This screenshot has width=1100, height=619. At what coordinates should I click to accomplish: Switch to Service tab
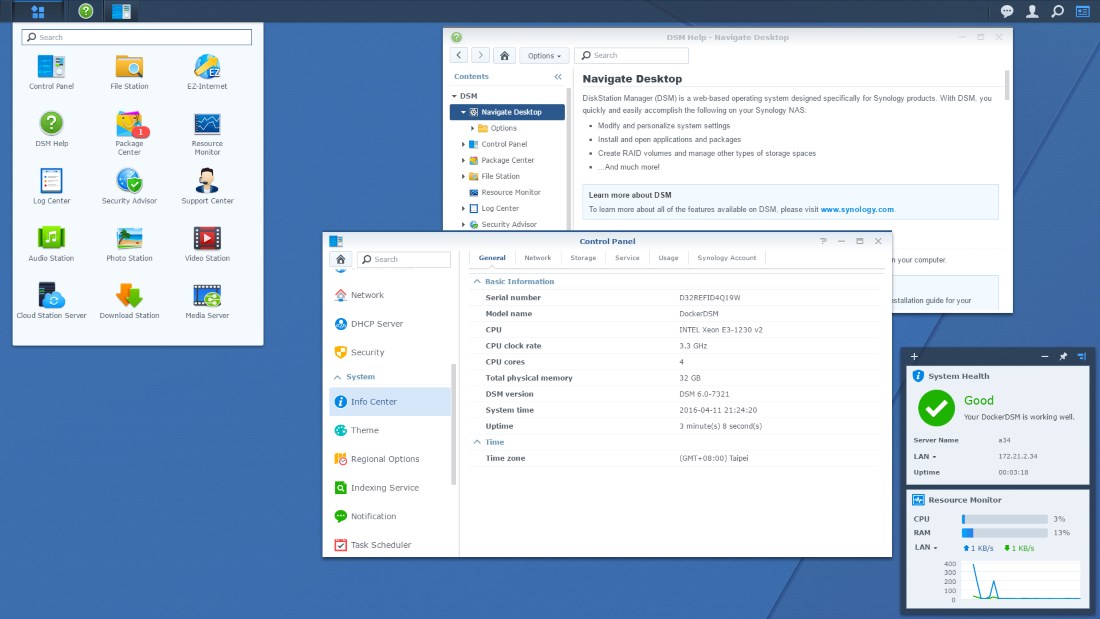(x=627, y=258)
